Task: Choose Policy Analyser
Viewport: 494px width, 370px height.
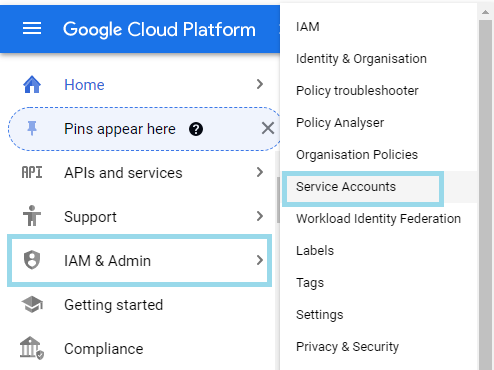Action: pos(340,123)
